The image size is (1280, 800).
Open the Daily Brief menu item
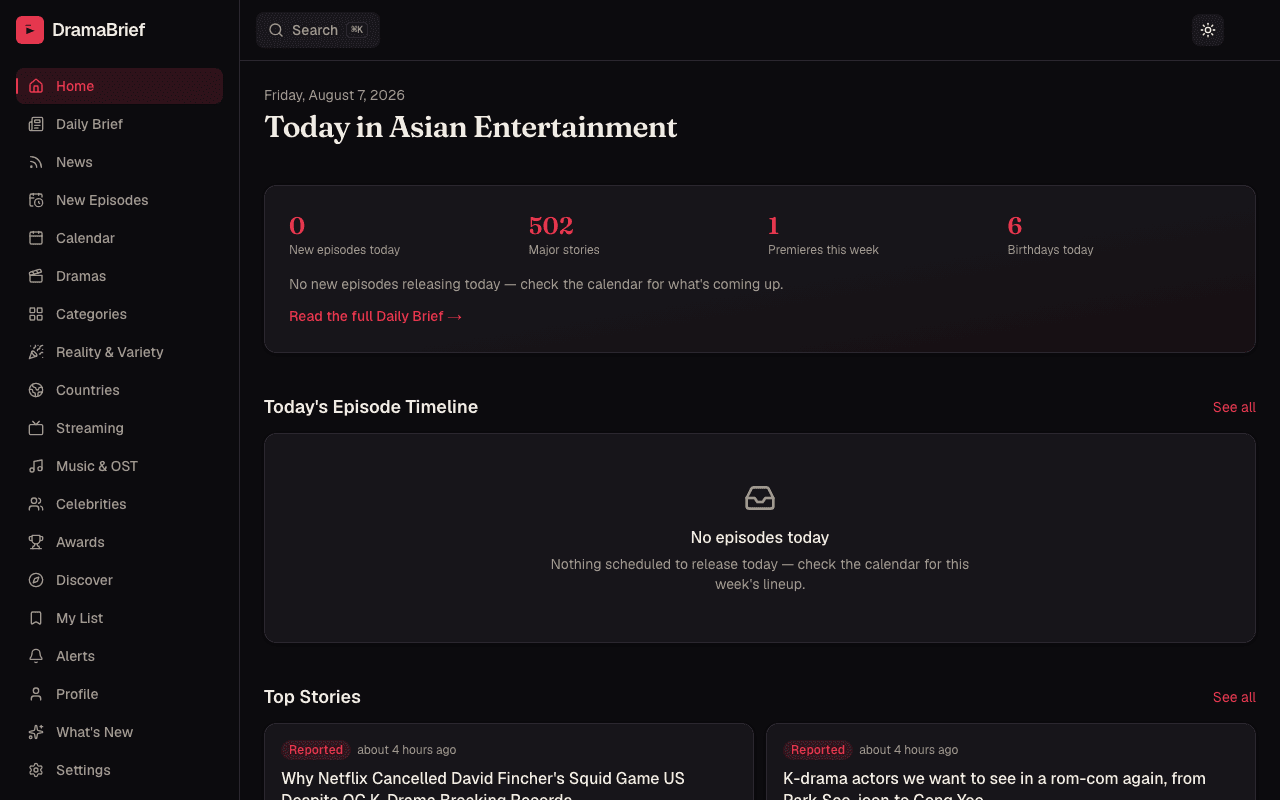pyautogui.click(x=119, y=124)
